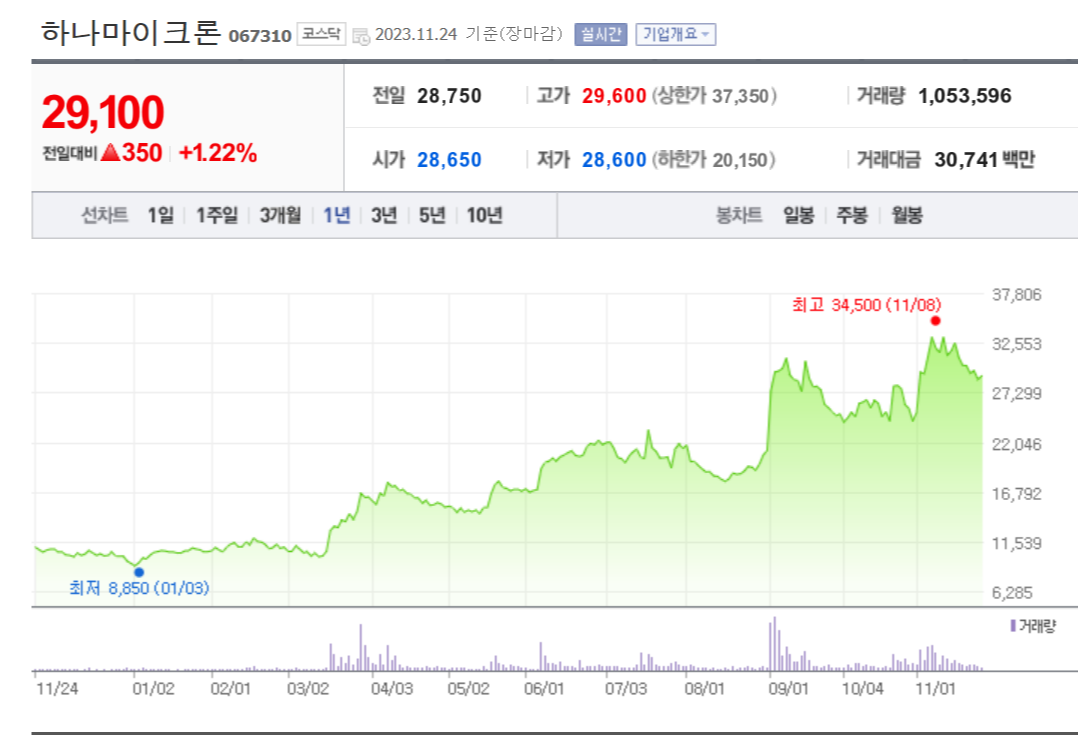Click the 하한가 20,150 text

coord(714,160)
